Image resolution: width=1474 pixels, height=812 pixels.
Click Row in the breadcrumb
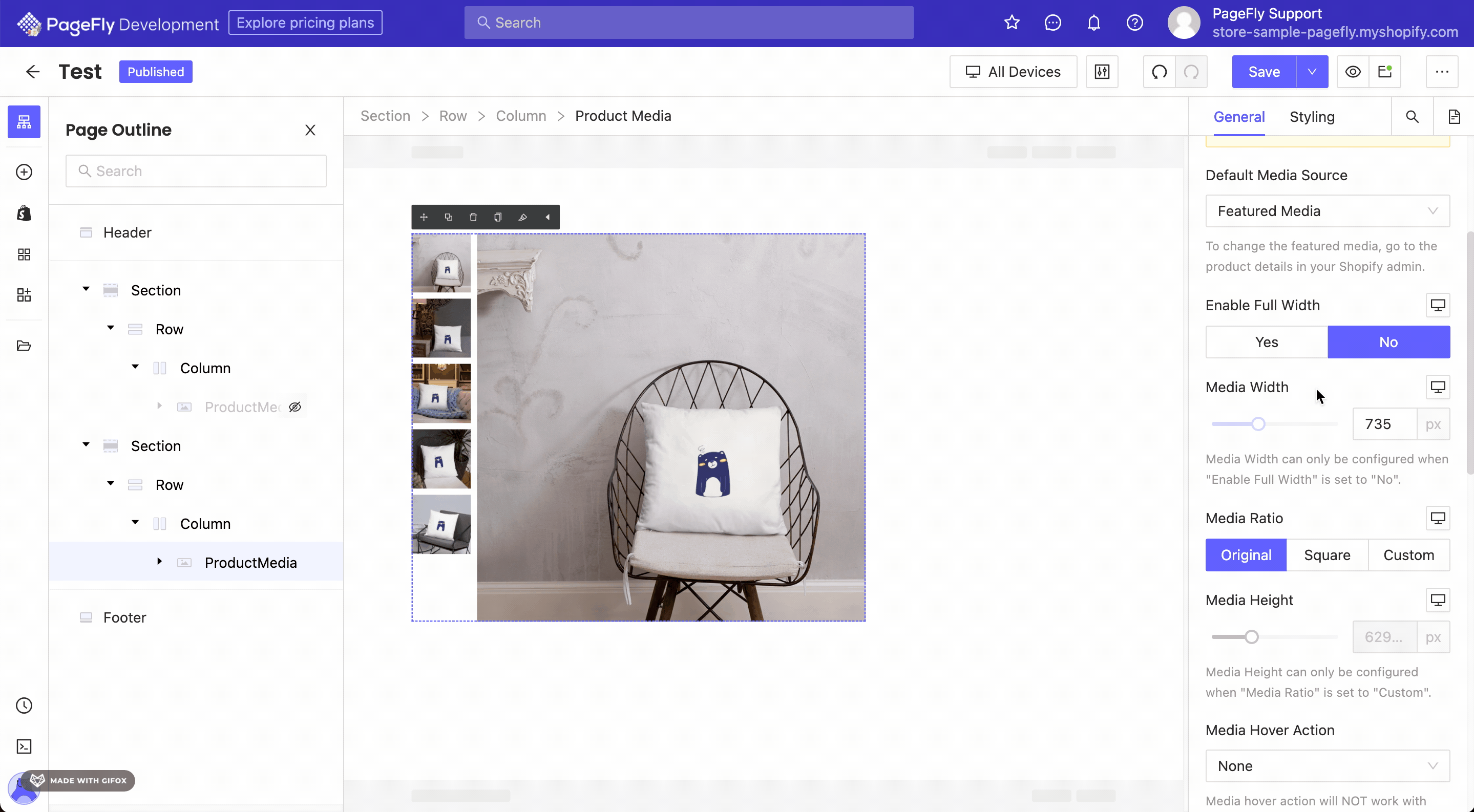point(453,116)
